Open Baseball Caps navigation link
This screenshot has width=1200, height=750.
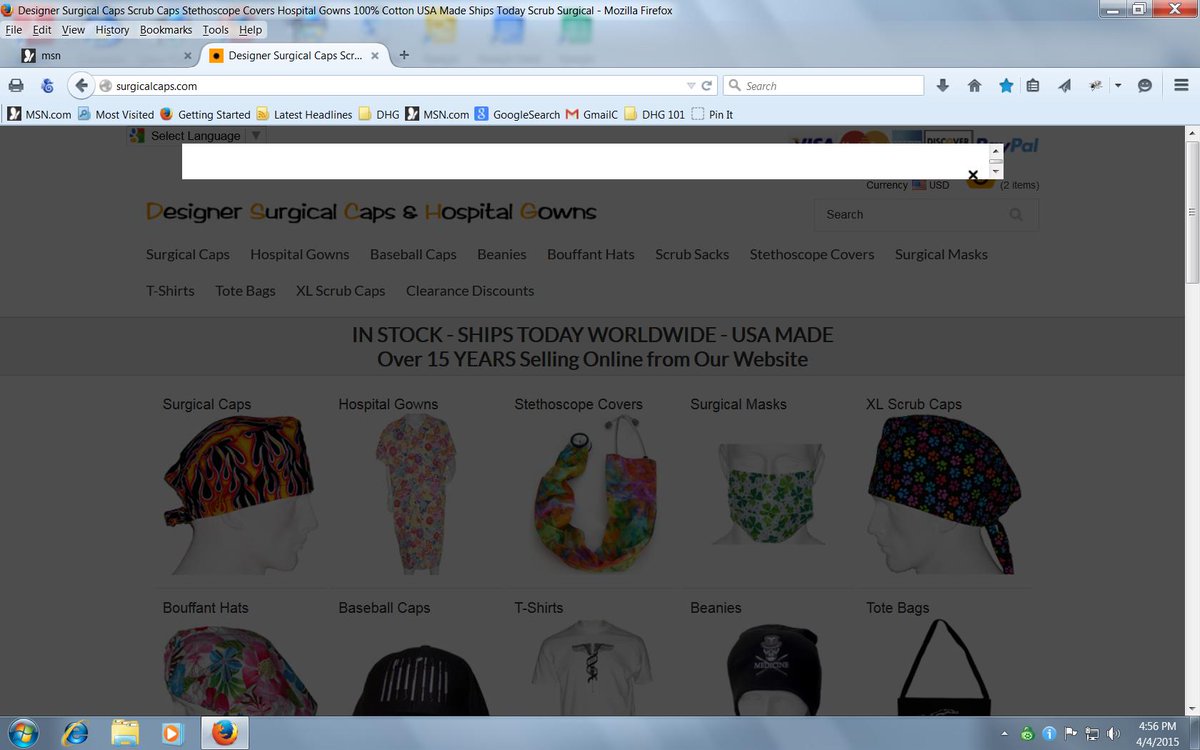pos(413,255)
